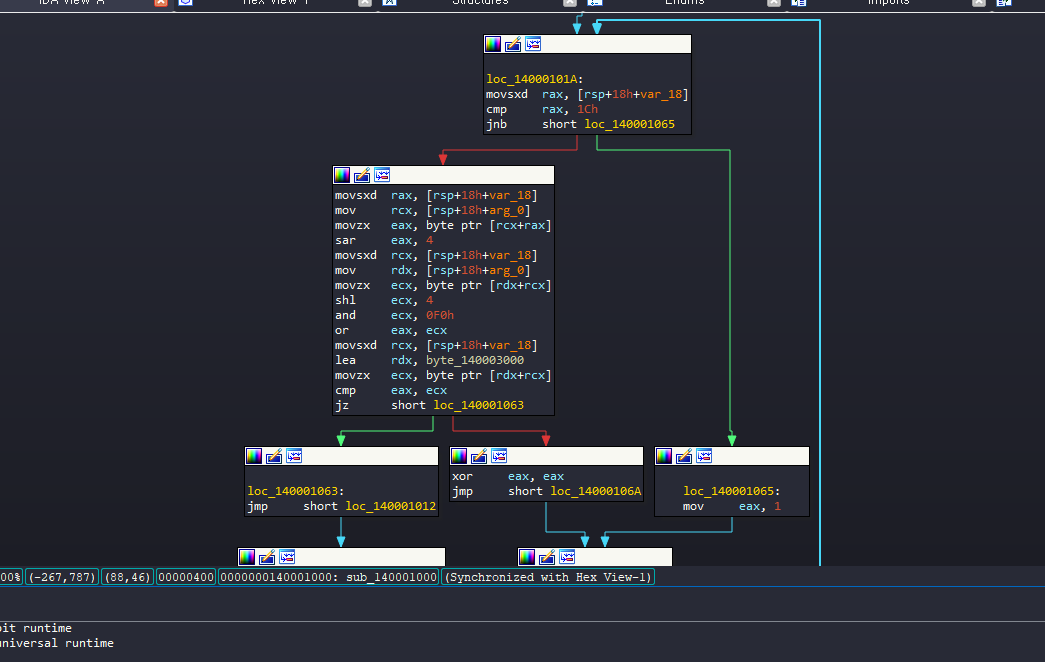Click third title icon on xor eax block

(x=499, y=456)
